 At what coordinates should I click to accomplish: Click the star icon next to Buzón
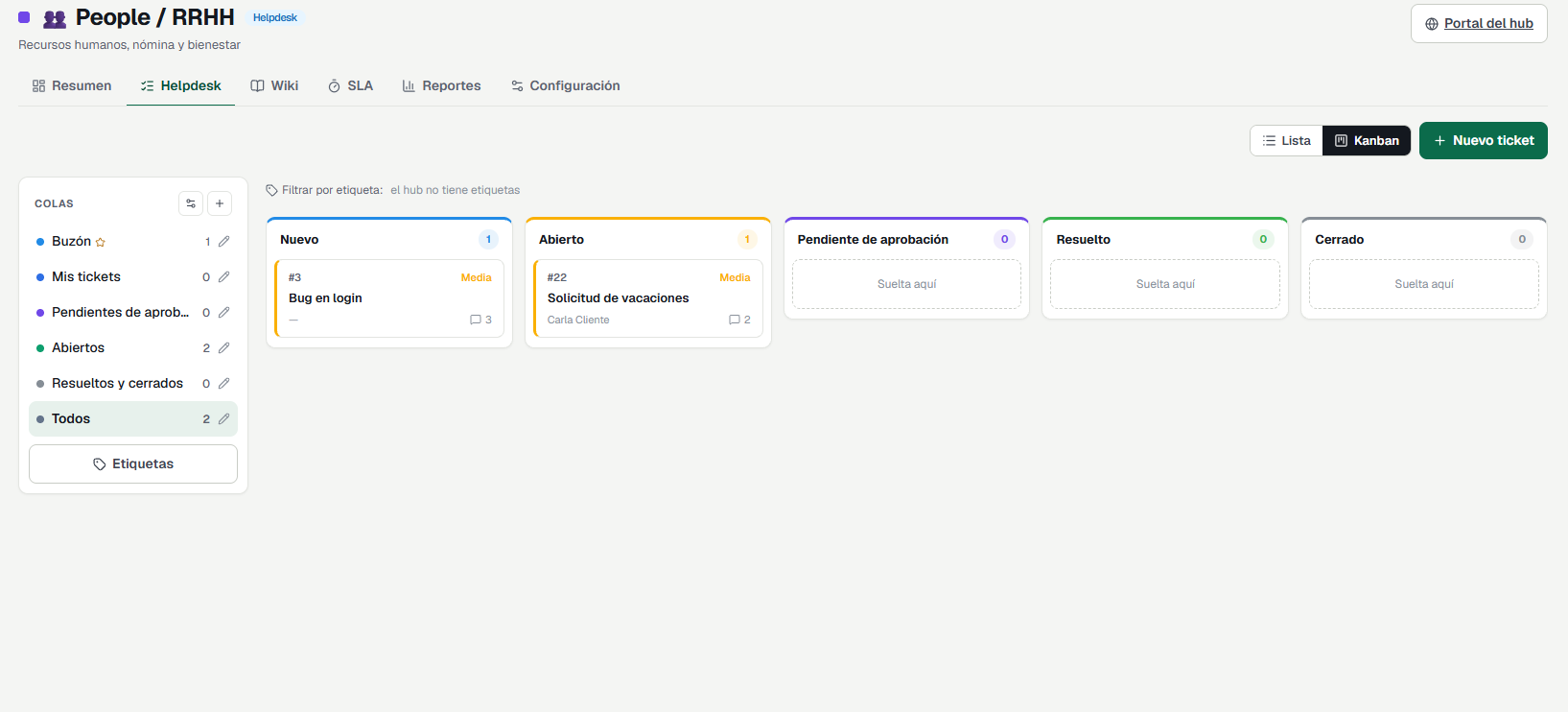point(101,243)
